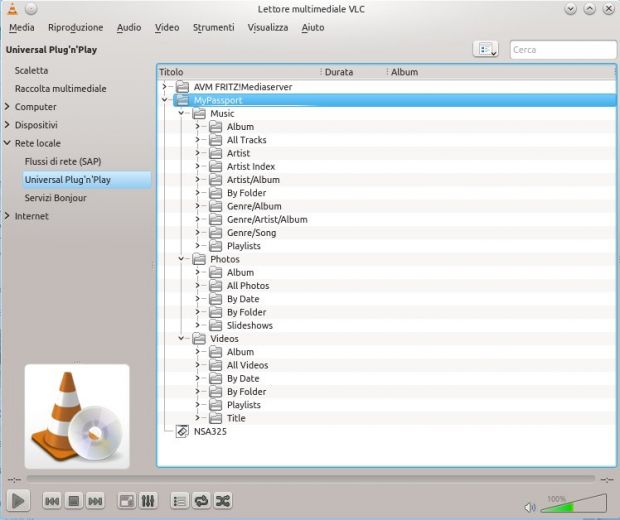Adjust the volume slider
620x520 pixels.
click(x=573, y=503)
